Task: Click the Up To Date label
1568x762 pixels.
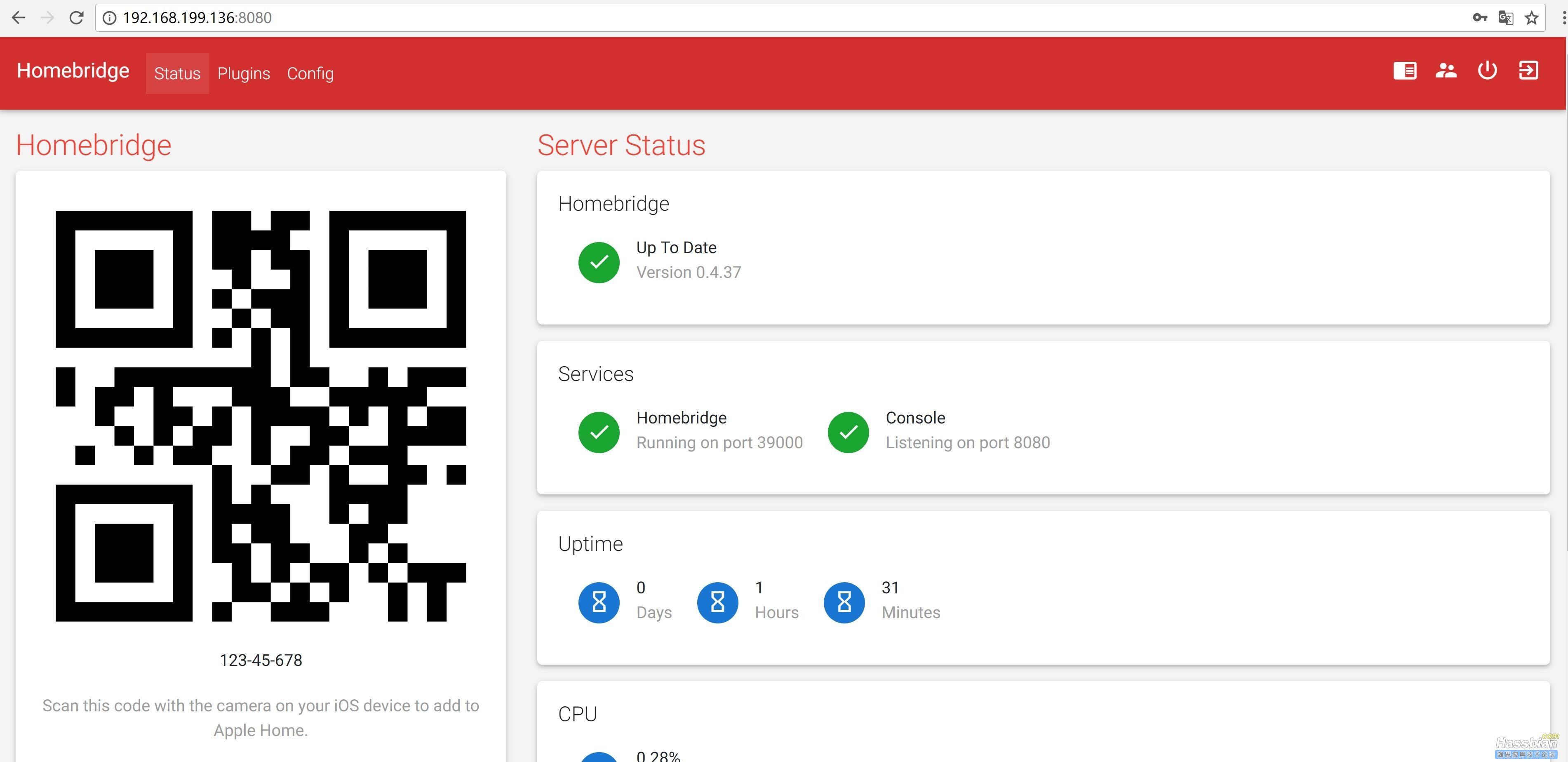Action: [676, 248]
